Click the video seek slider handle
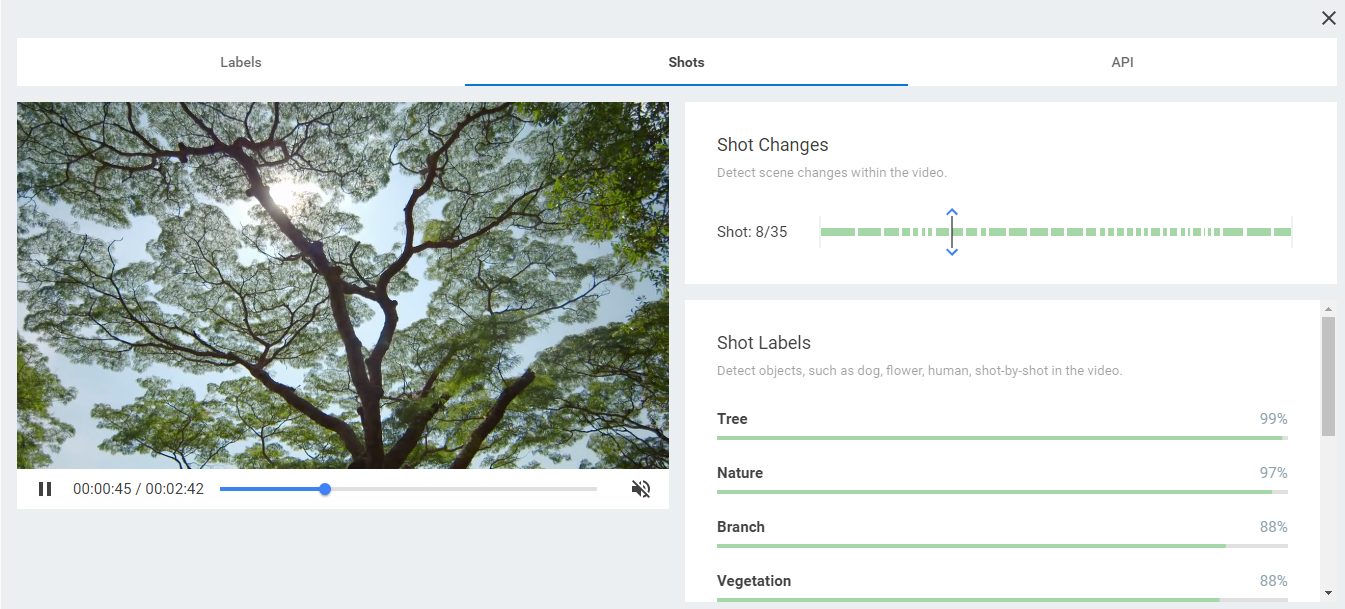The height and width of the screenshot is (609, 1345). pyautogui.click(x=325, y=489)
